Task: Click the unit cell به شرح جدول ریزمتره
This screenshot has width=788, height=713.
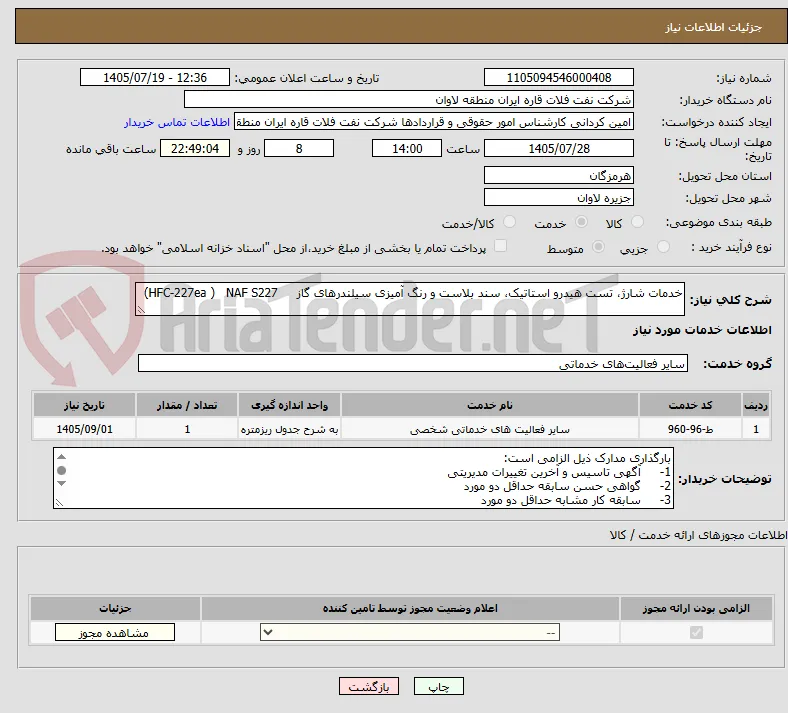Action: (x=289, y=429)
